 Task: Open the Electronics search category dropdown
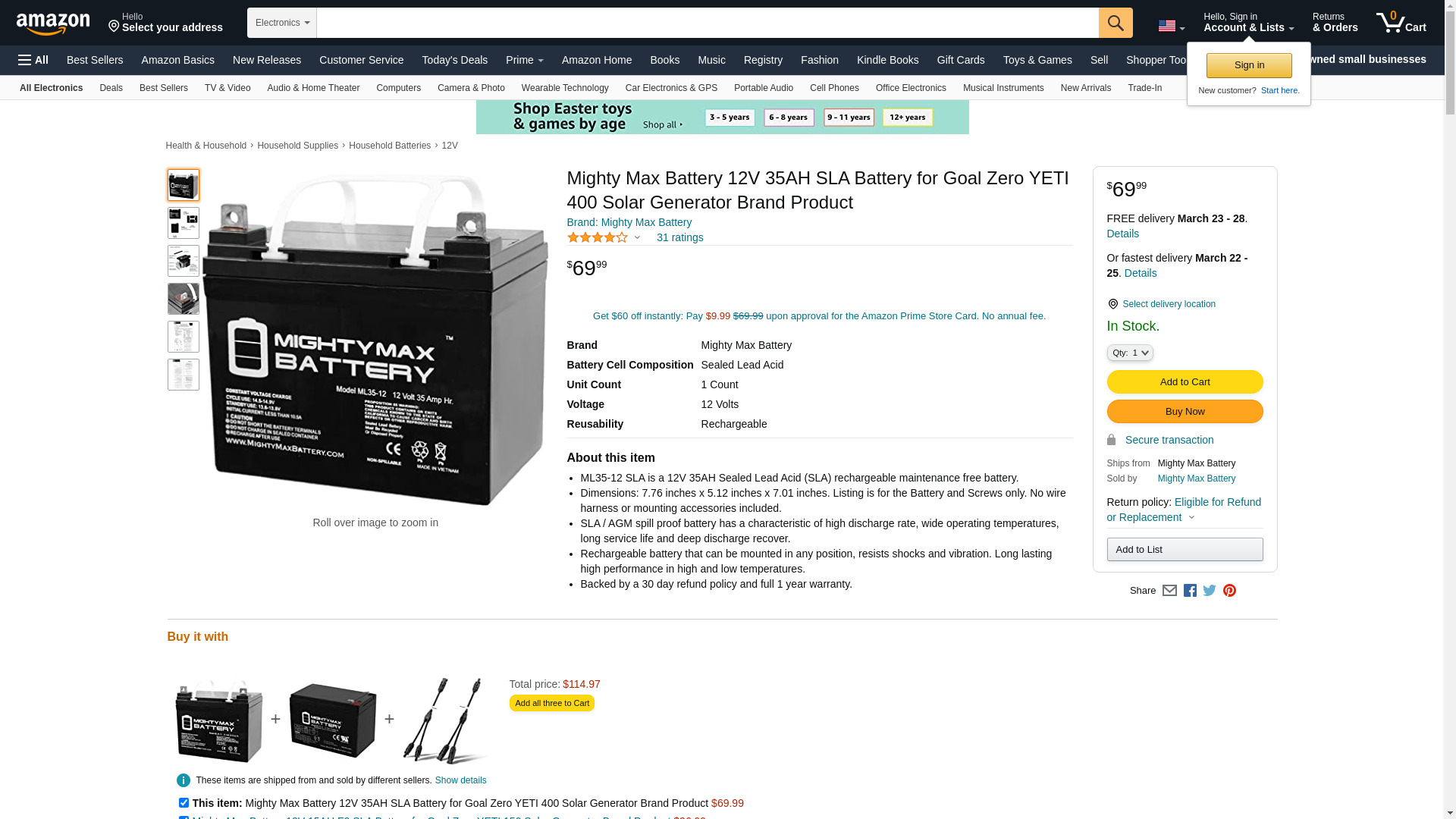[x=282, y=23]
